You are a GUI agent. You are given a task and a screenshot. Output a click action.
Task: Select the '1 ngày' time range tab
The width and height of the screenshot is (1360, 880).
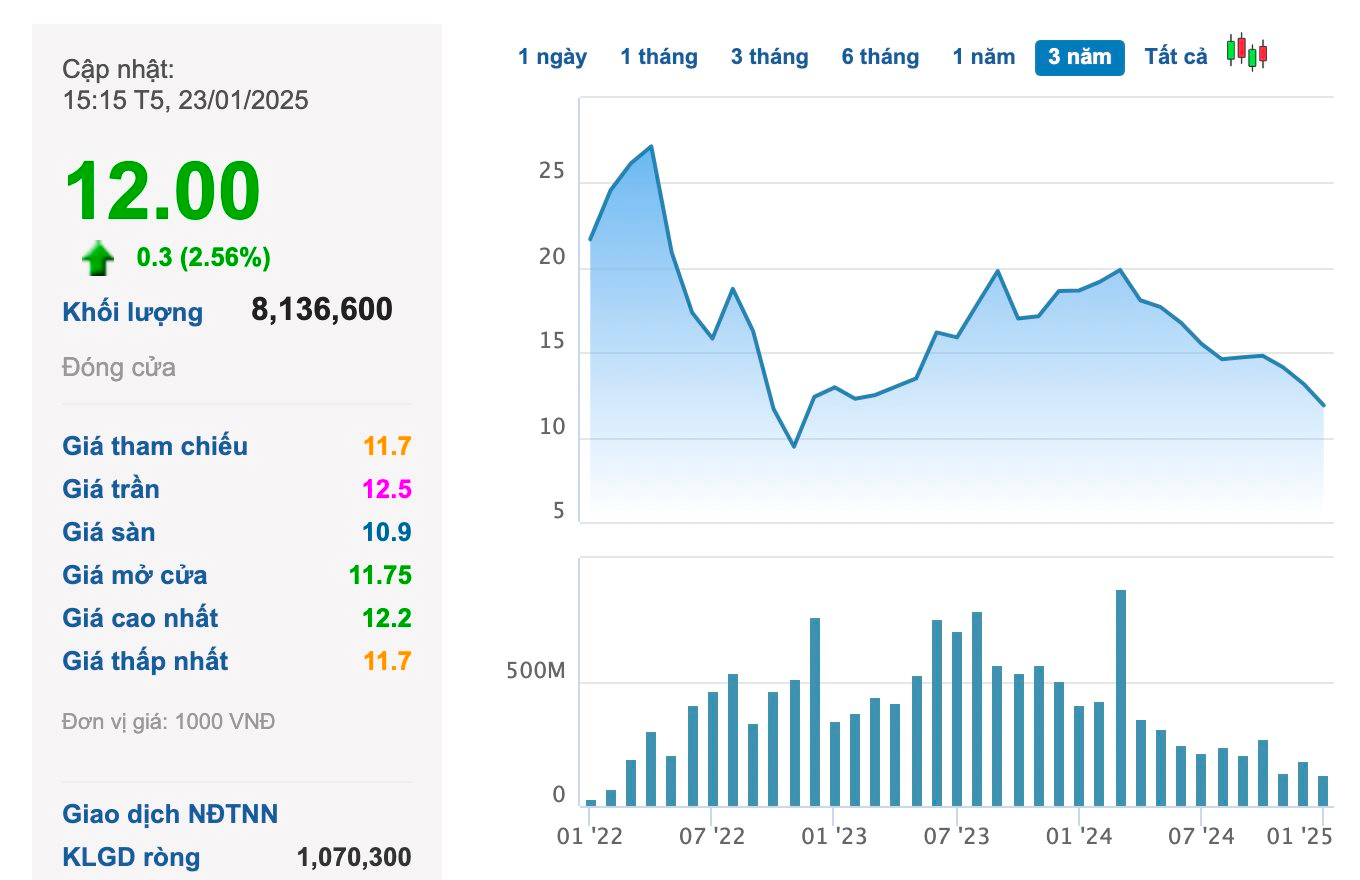[x=553, y=57]
